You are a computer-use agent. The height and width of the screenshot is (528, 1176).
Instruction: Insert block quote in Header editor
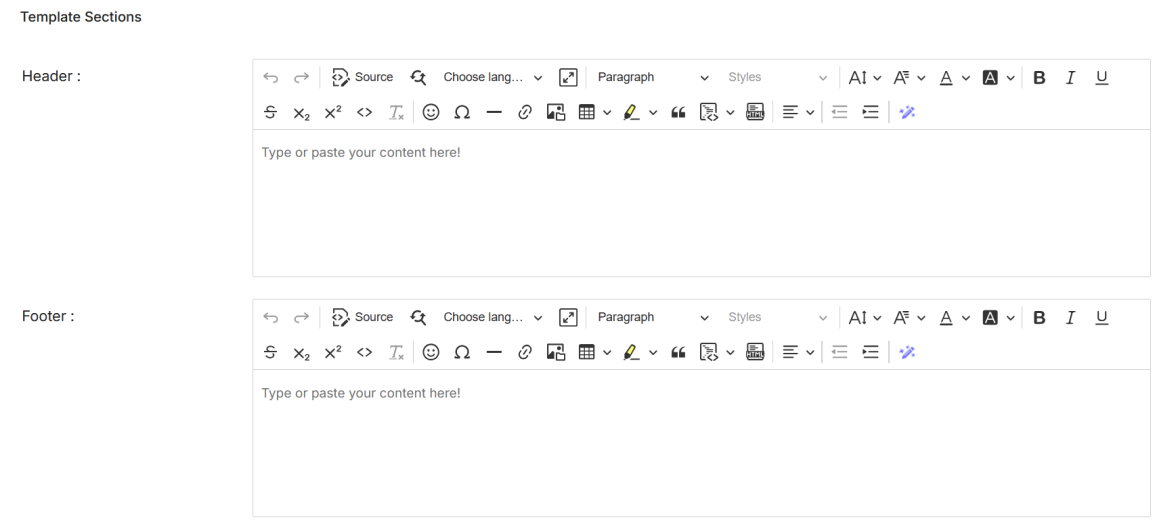679,112
